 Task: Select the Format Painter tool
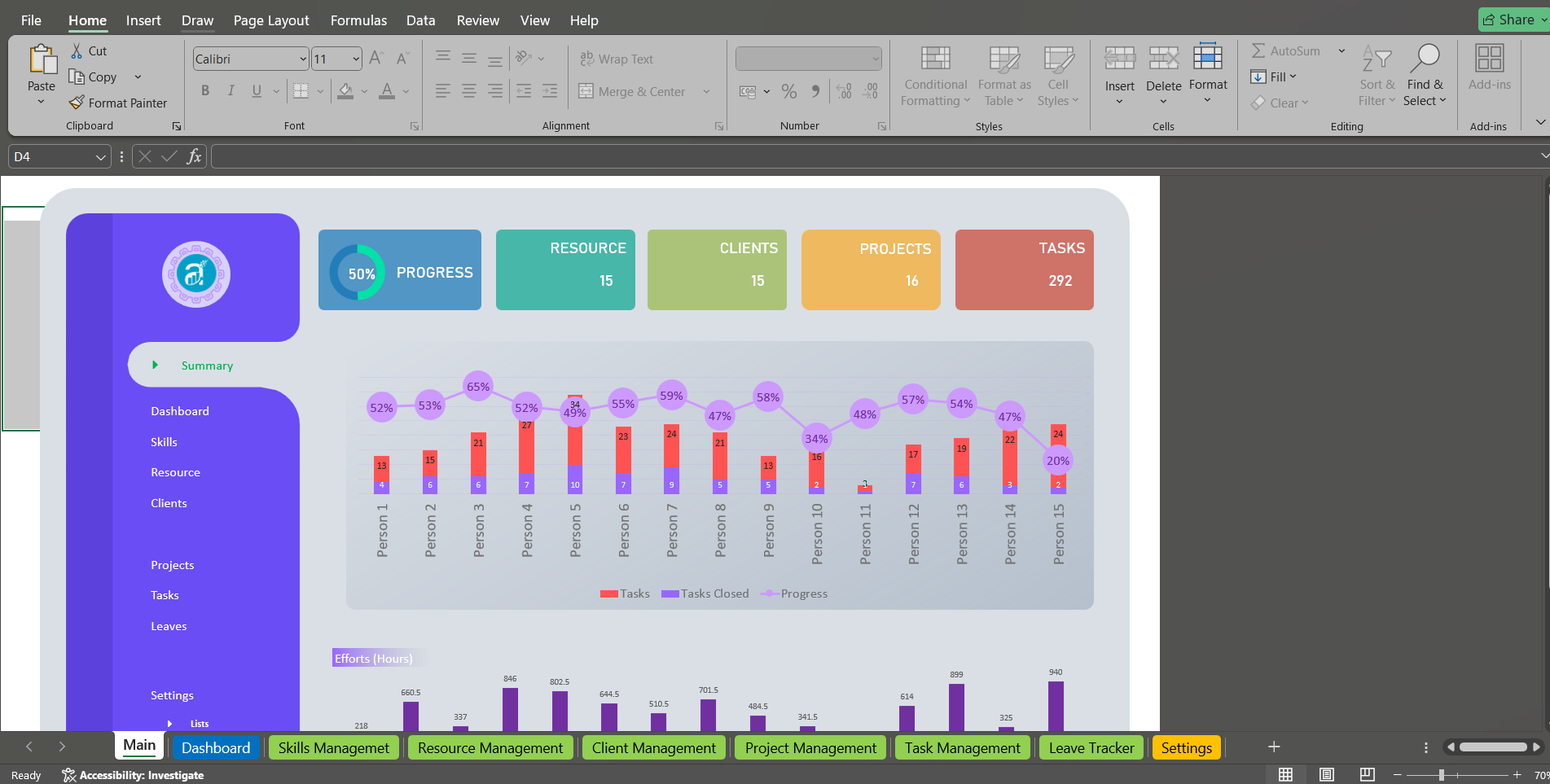(x=119, y=103)
